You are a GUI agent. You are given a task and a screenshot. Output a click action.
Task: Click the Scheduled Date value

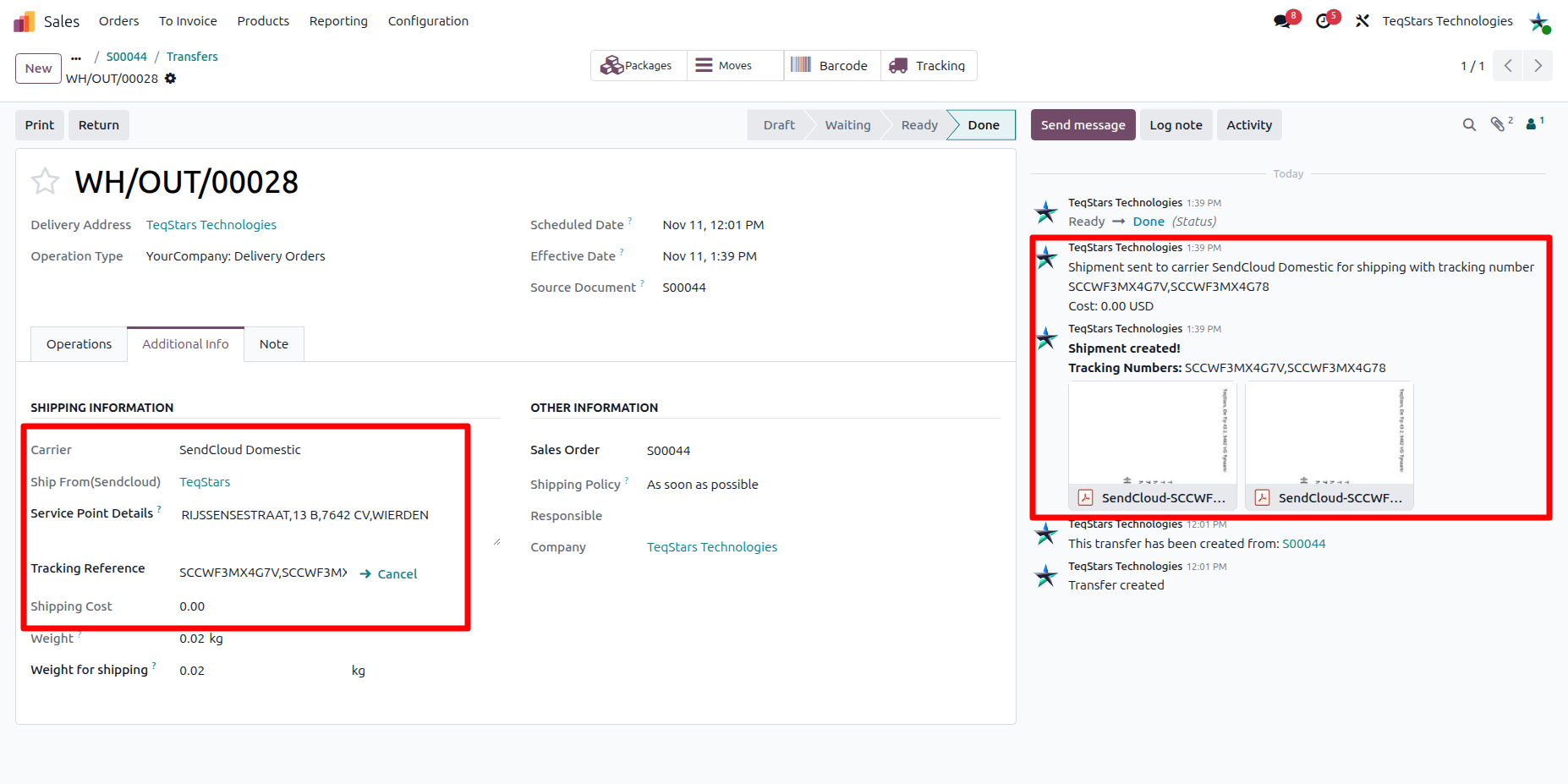pyautogui.click(x=713, y=225)
